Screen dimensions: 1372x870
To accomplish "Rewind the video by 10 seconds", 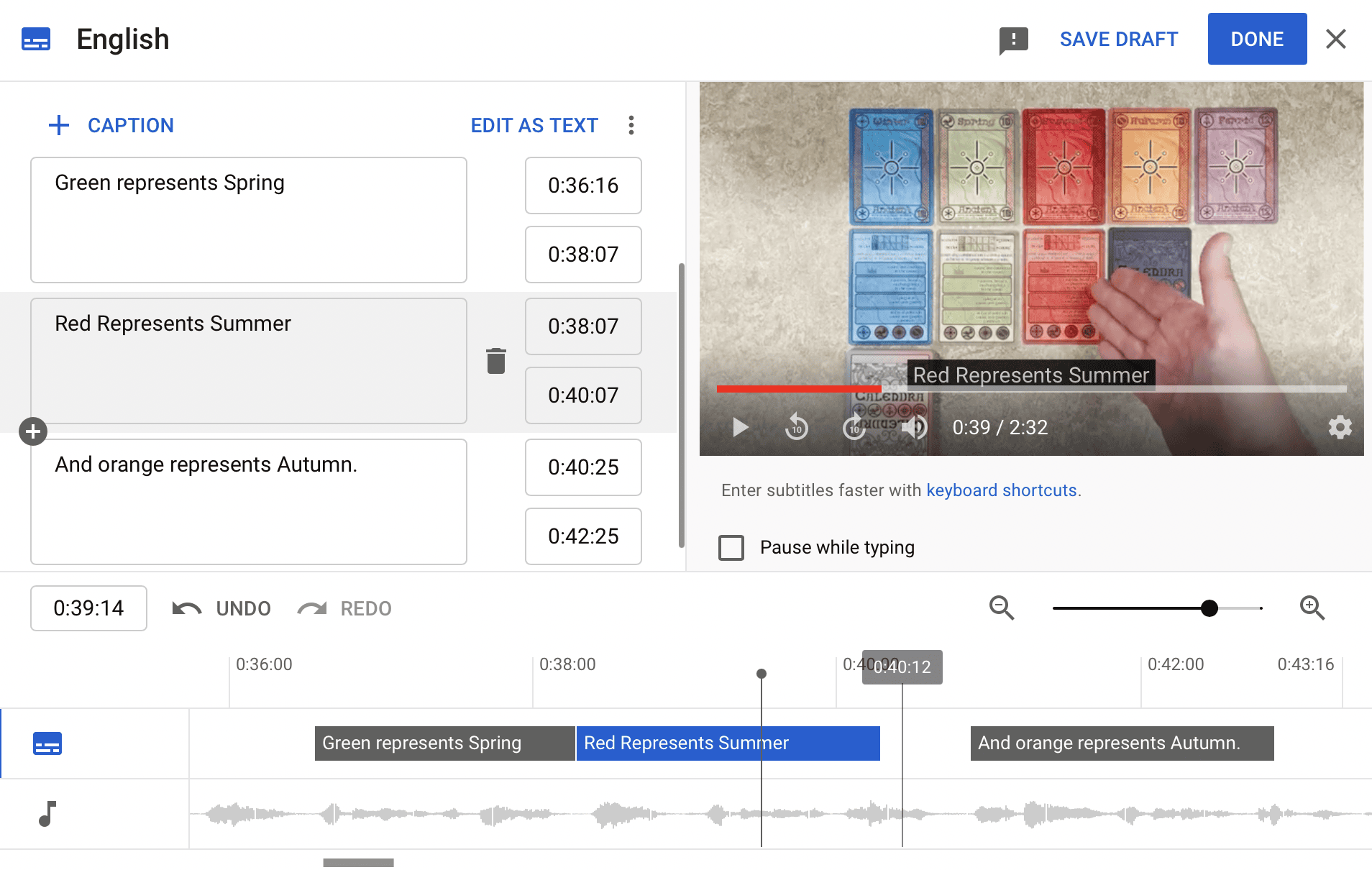I will [797, 427].
